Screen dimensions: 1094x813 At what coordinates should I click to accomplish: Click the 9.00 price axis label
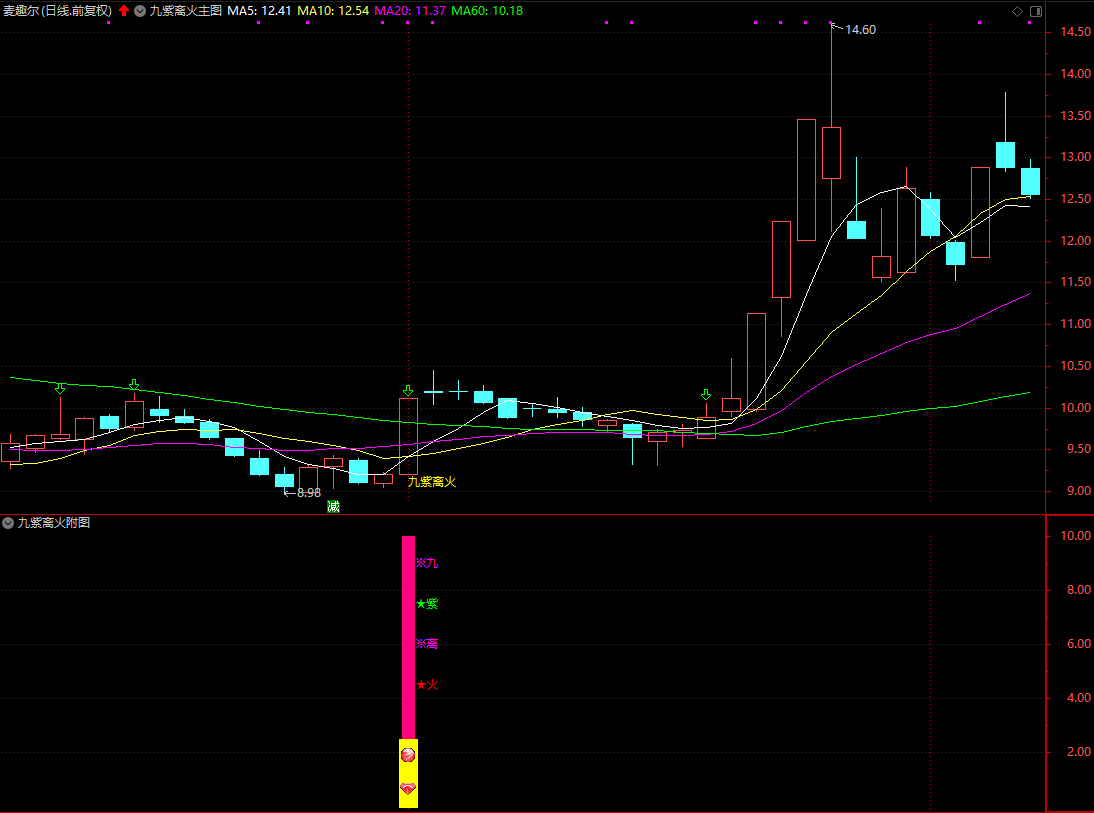tap(1079, 491)
